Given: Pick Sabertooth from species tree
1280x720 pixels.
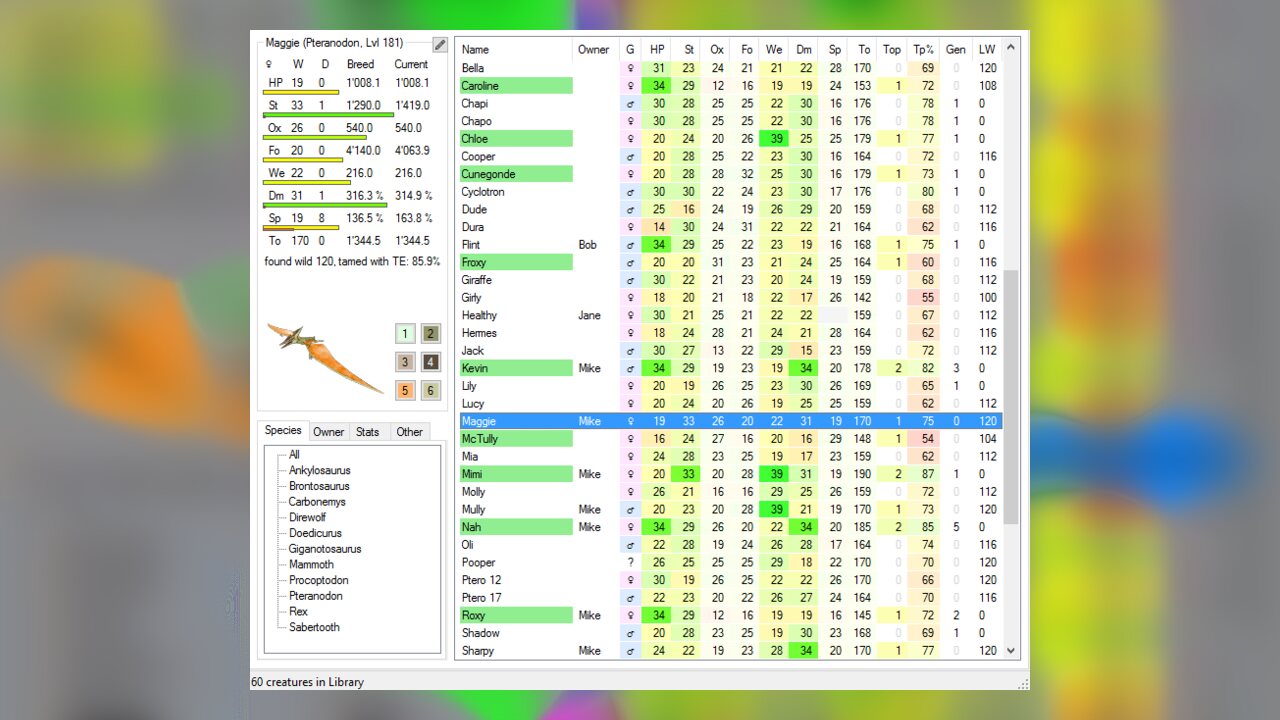Looking at the screenshot, I should pos(314,627).
